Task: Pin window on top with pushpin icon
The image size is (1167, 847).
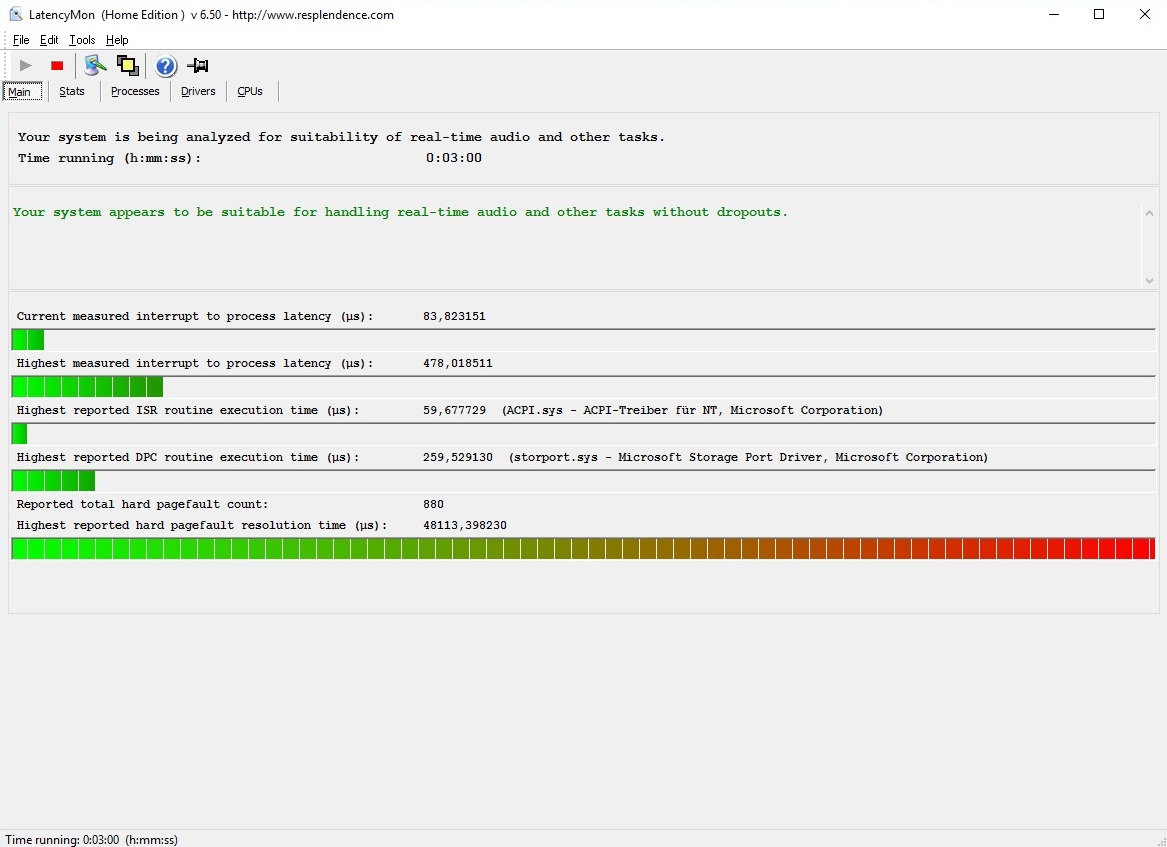Action: pos(198,65)
